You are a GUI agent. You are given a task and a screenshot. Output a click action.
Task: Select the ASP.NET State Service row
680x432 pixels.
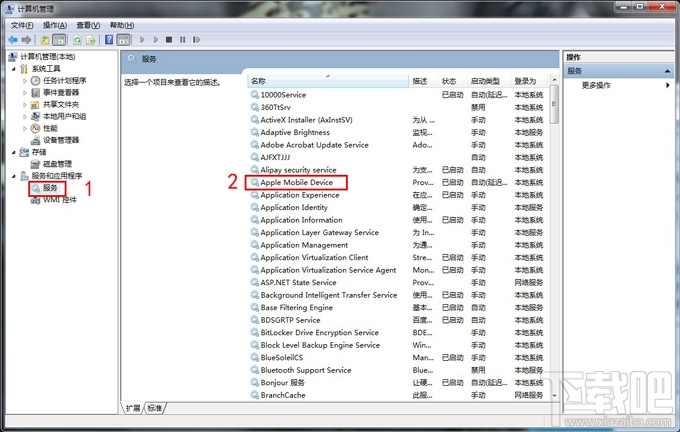pyautogui.click(x=396, y=282)
